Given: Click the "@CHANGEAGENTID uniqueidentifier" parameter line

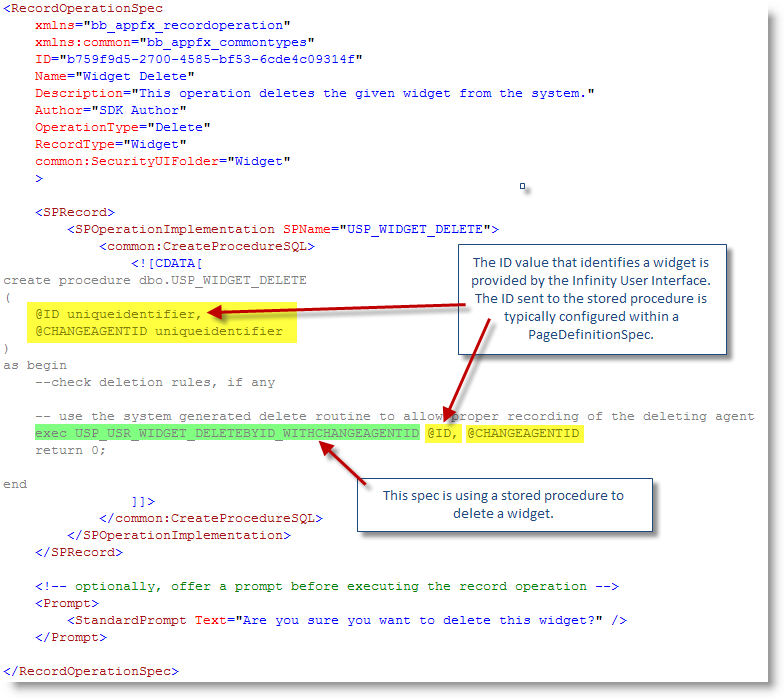Looking at the screenshot, I should (159, 332).
